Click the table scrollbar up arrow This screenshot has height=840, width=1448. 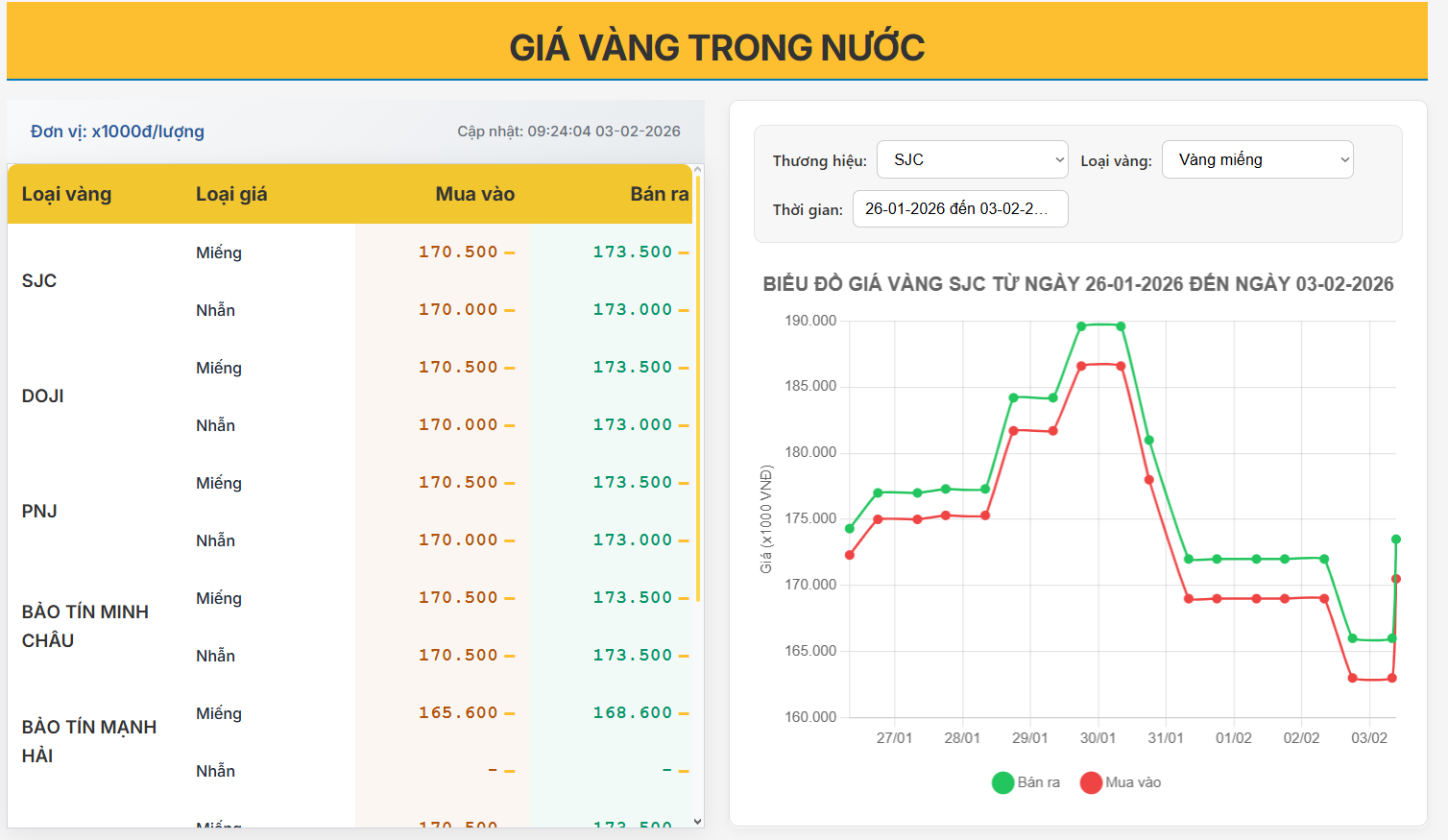click(x=698, y=170)
